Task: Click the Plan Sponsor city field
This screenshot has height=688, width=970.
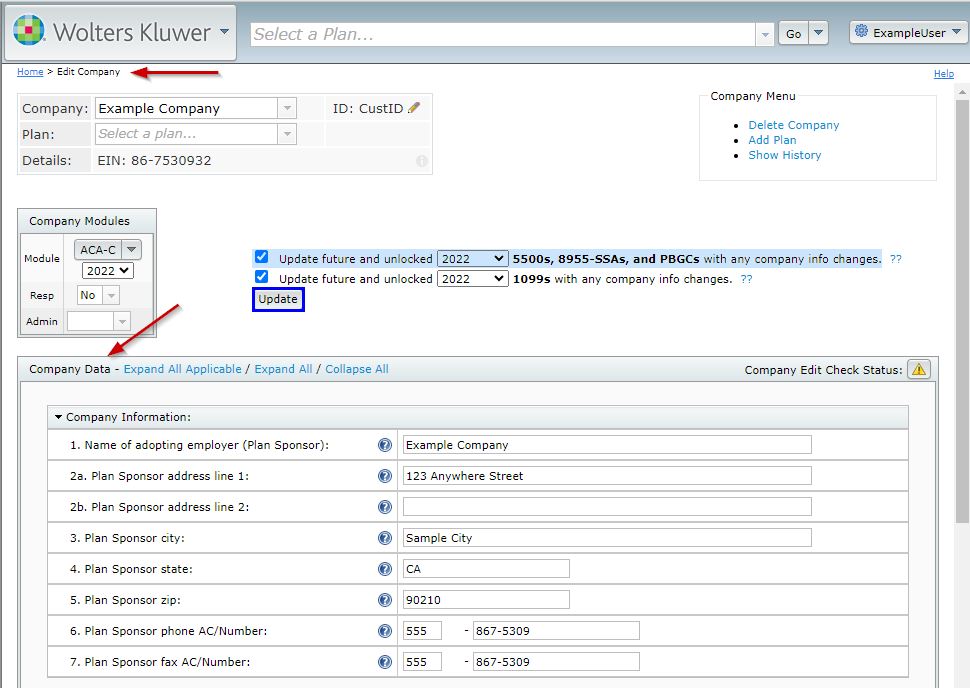Action: point(607,538)
